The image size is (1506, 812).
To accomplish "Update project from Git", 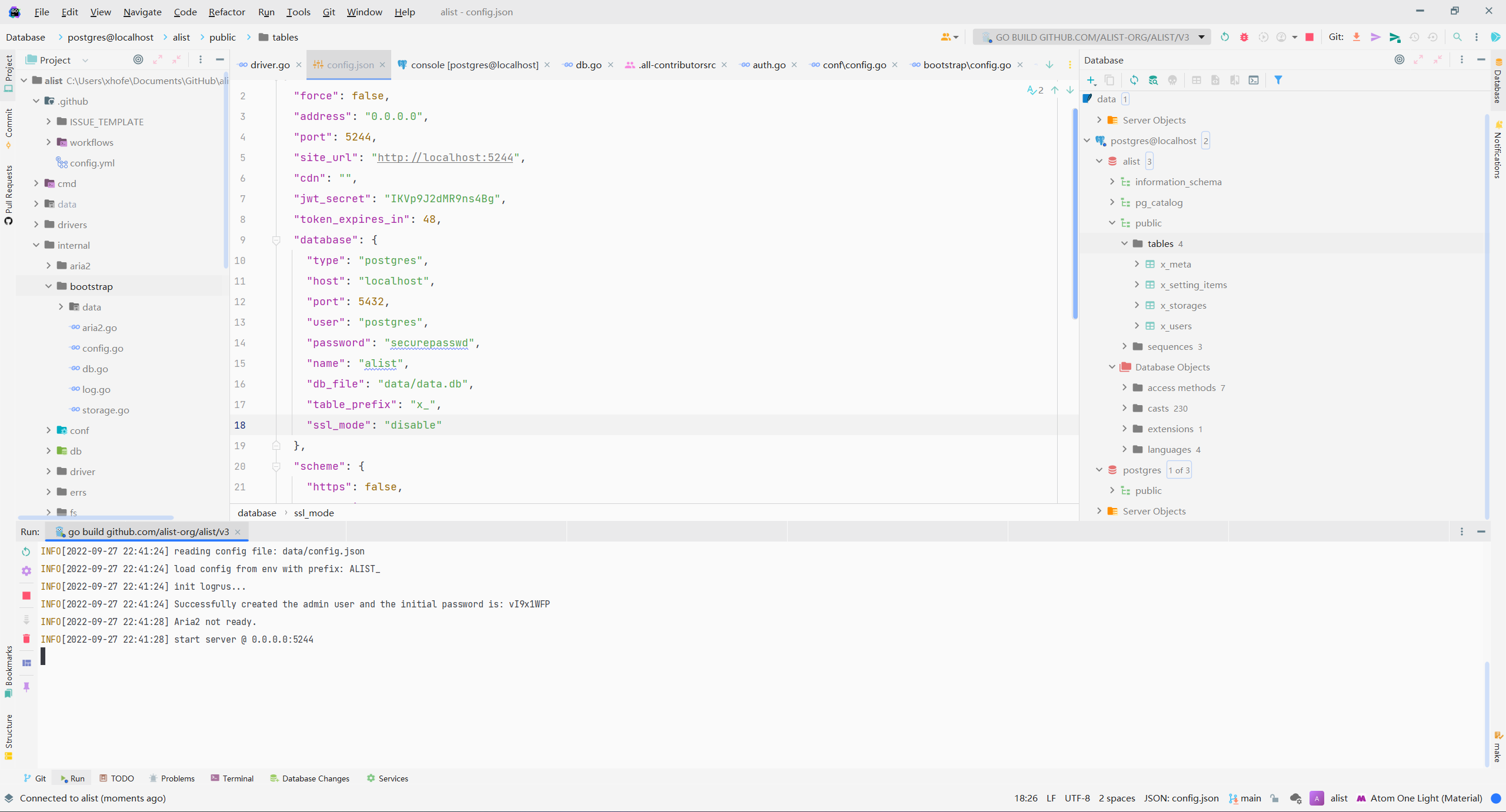I will (1356, 37).
